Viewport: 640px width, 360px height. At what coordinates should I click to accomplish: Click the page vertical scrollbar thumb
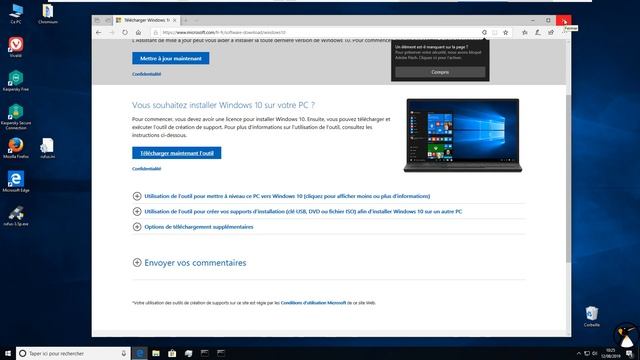coord(569,178)
